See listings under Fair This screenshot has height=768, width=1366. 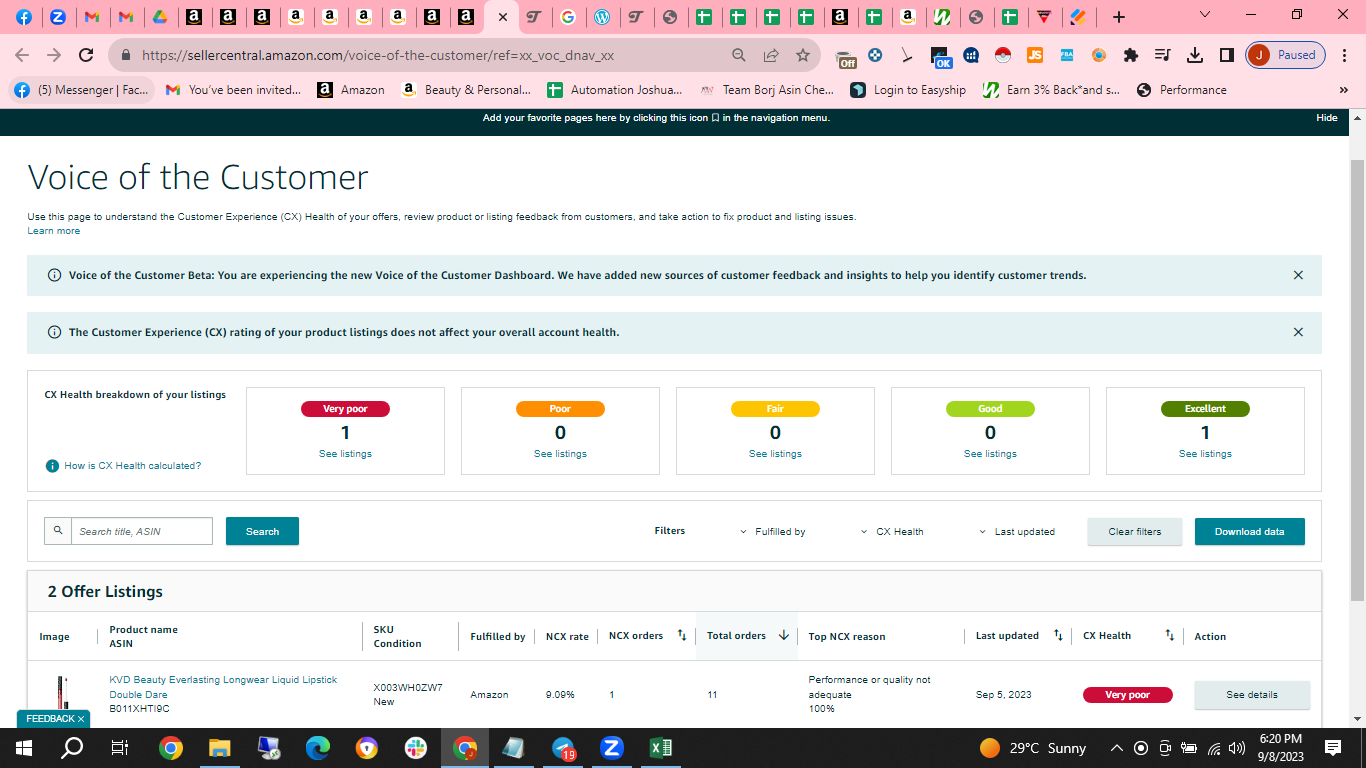(x=775, y=454)
